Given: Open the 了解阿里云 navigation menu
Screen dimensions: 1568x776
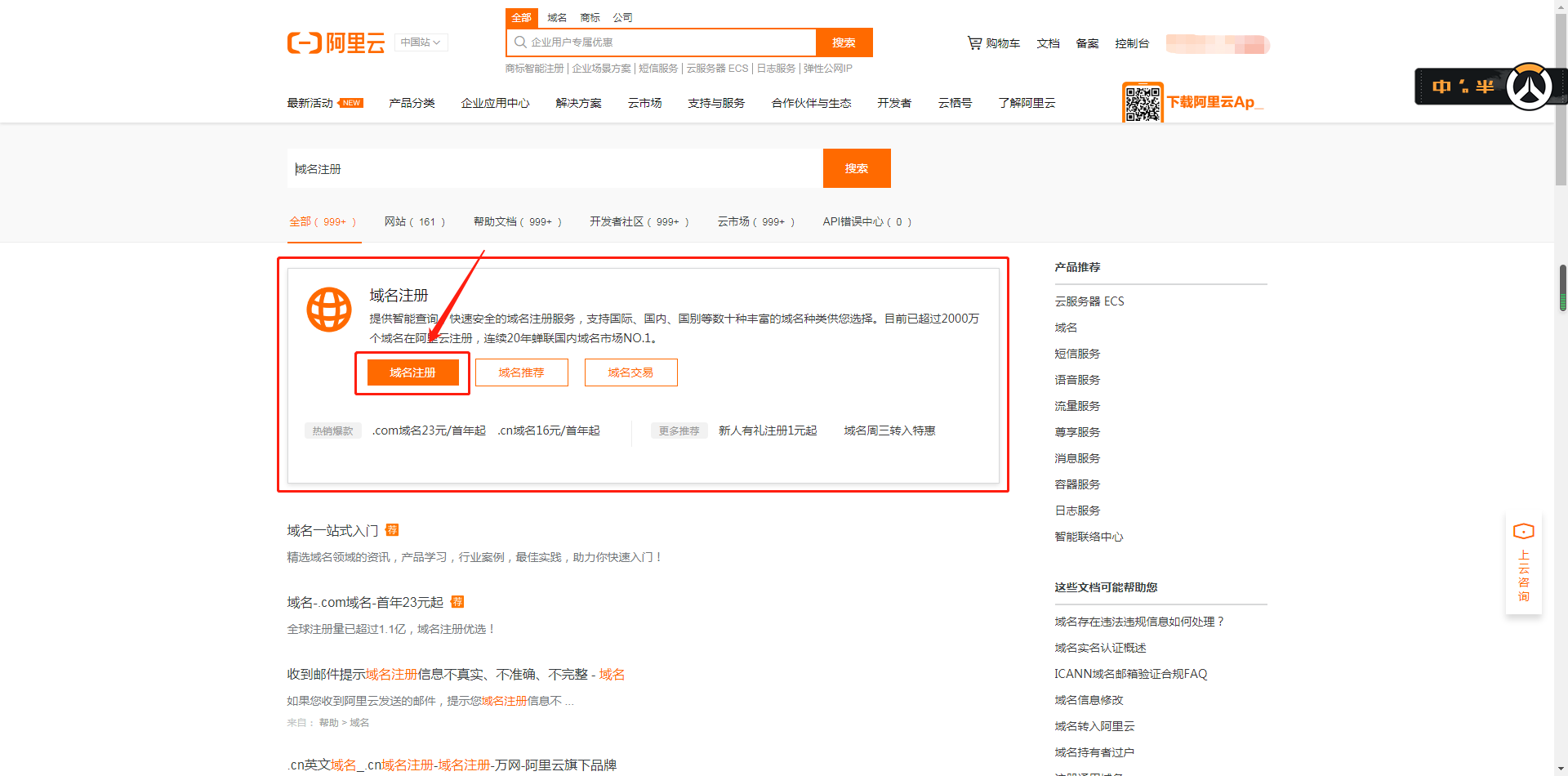Looking at the screenshot, I should click(1027, 103).
